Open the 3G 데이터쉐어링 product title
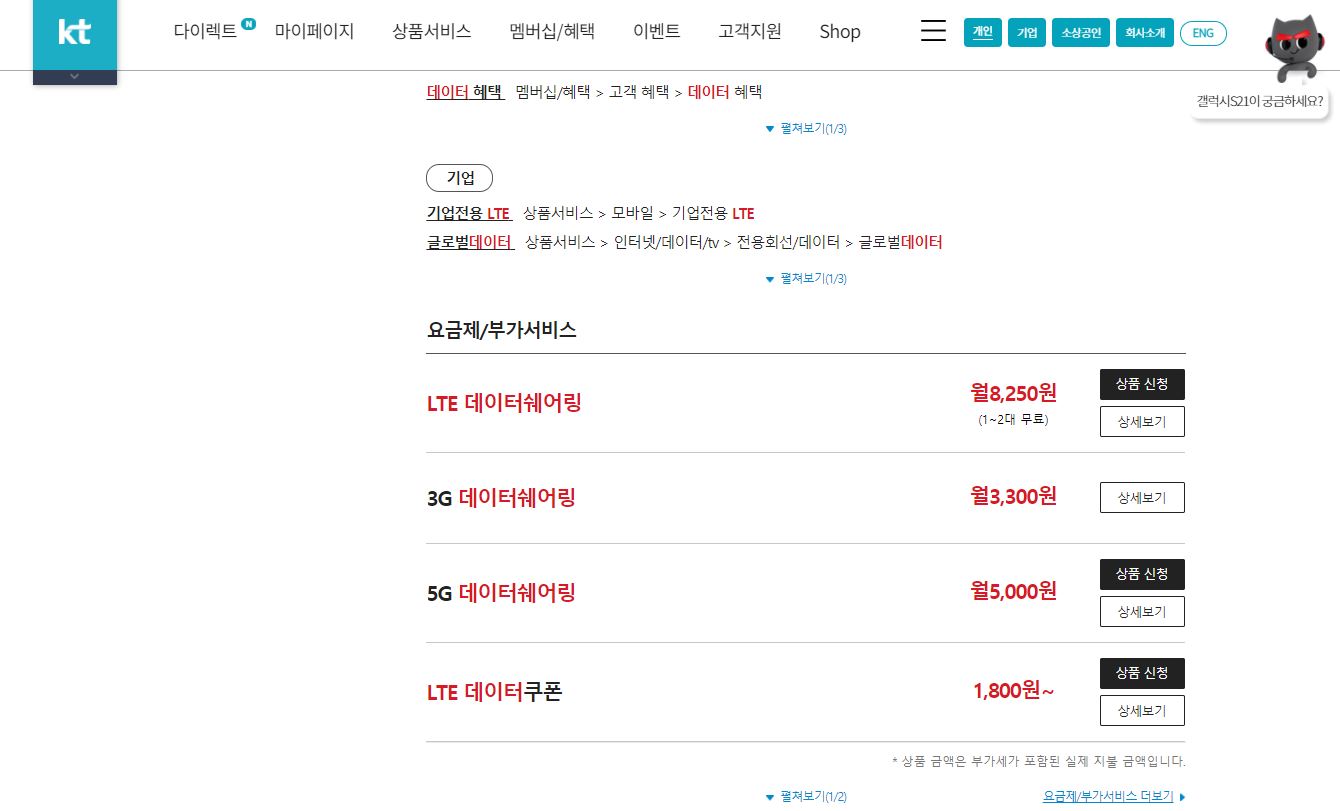The image size is (1340, 811). (501, 497)
